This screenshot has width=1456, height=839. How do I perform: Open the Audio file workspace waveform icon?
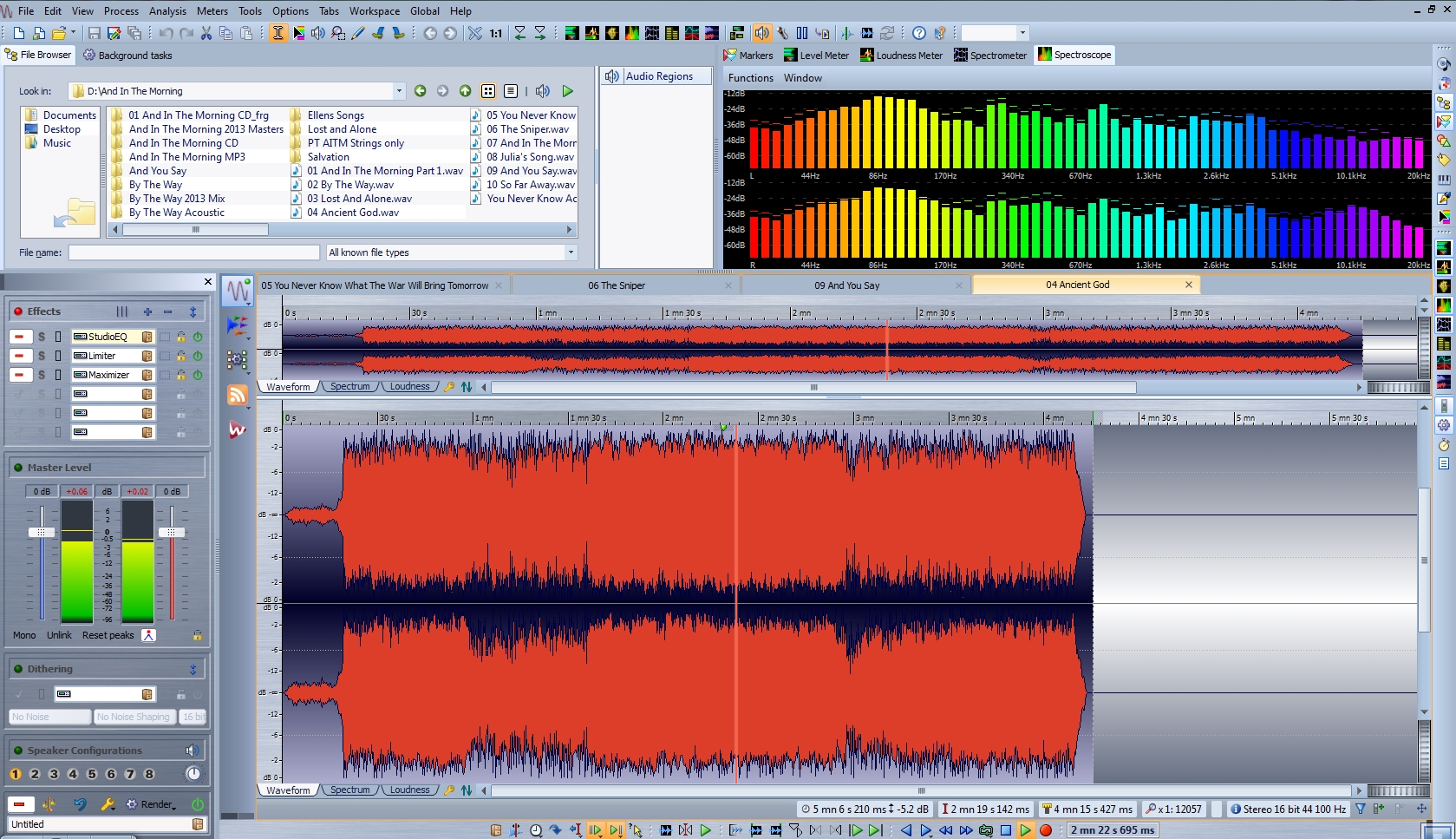click(x=238, y=291)
